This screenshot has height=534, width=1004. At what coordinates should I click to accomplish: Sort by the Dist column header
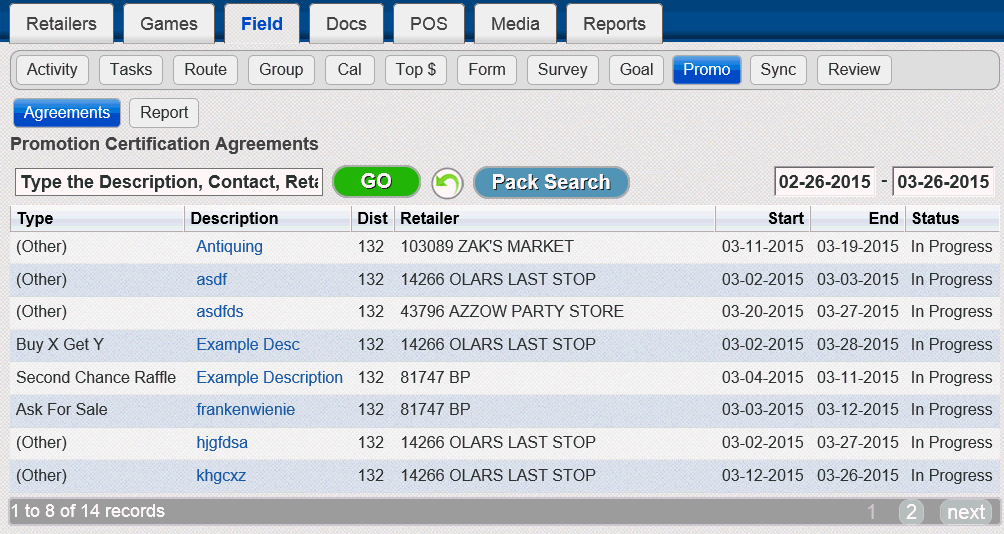point(373,218)
